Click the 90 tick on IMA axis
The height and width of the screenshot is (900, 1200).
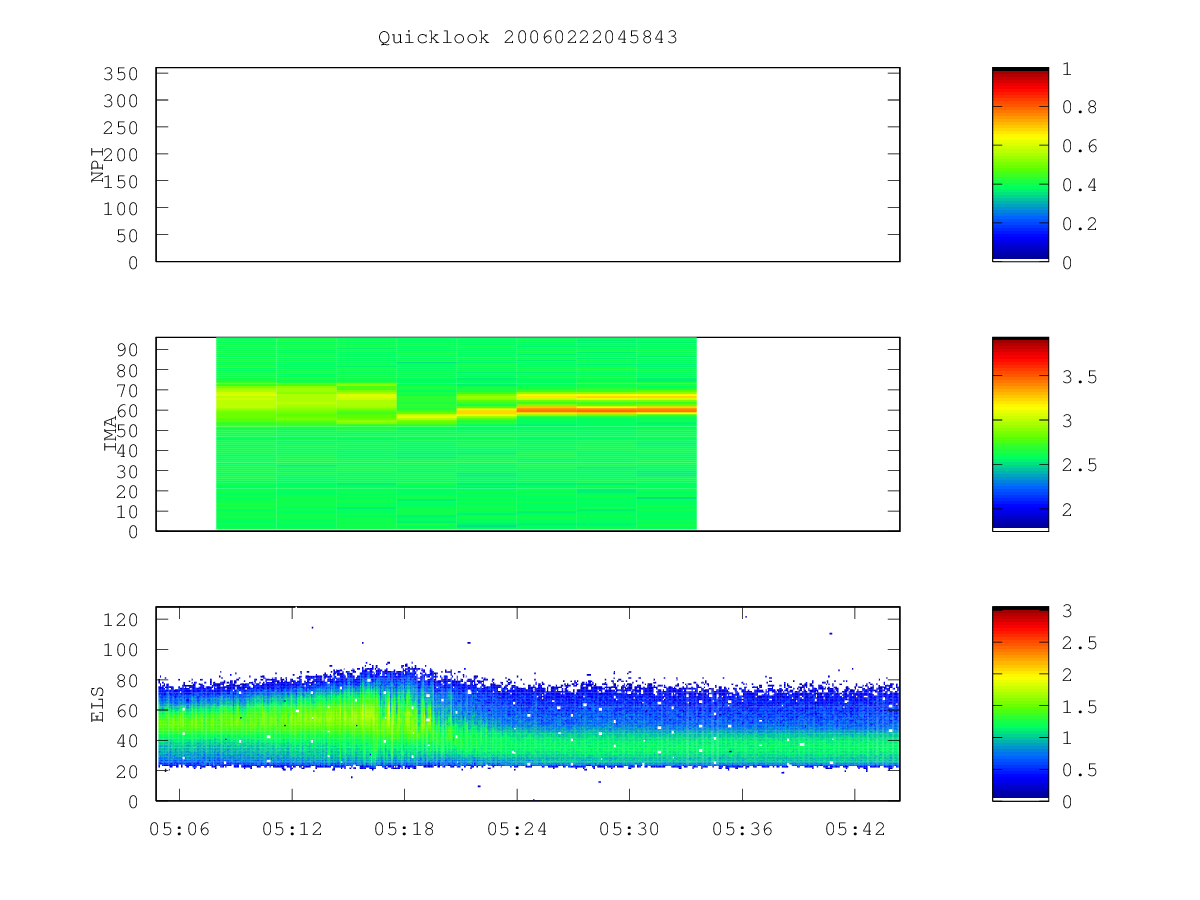click(x=125, y=349)
